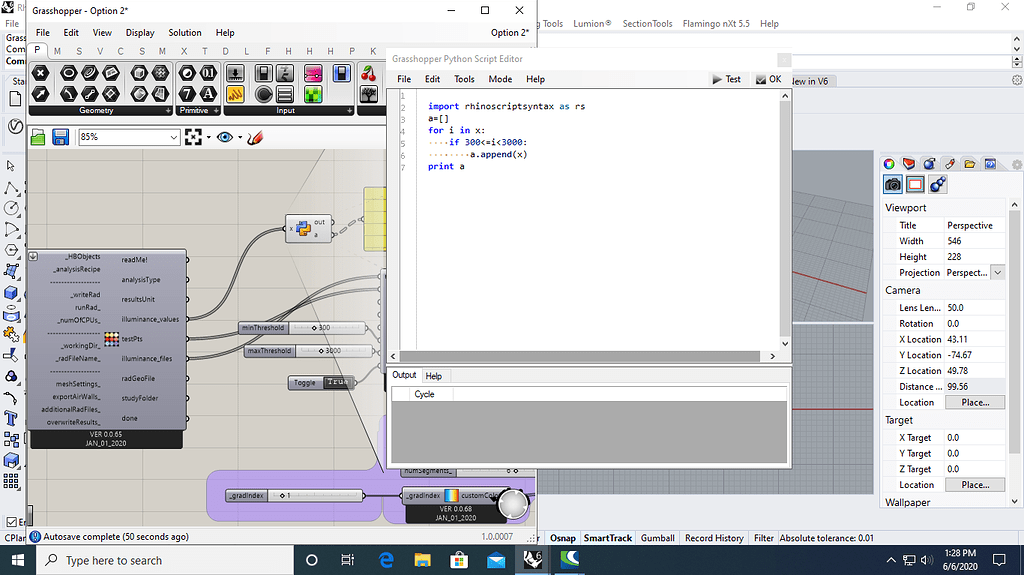Open Microsoft Edge from the taskbar
The width and height of the screenshot is (1024, 575).
point(386,560)
